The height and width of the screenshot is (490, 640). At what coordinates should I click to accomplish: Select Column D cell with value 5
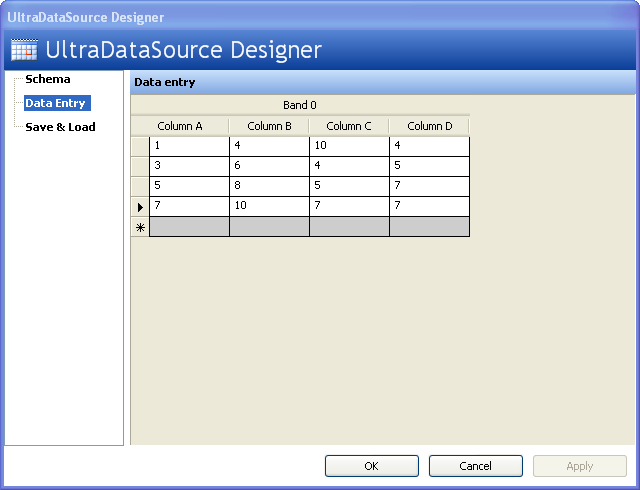pos(429,166)
